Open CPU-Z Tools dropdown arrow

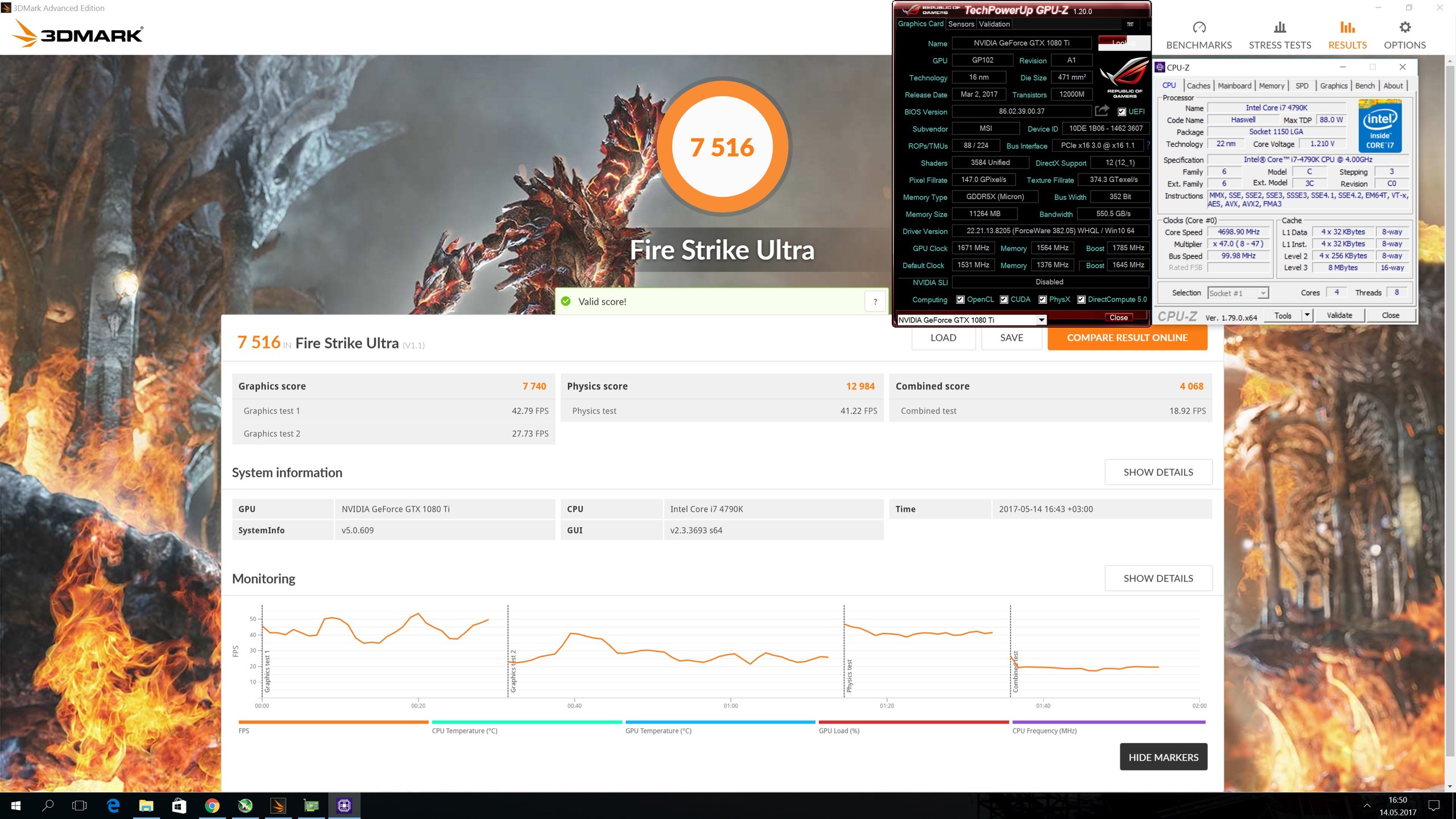click(1307, 315)
